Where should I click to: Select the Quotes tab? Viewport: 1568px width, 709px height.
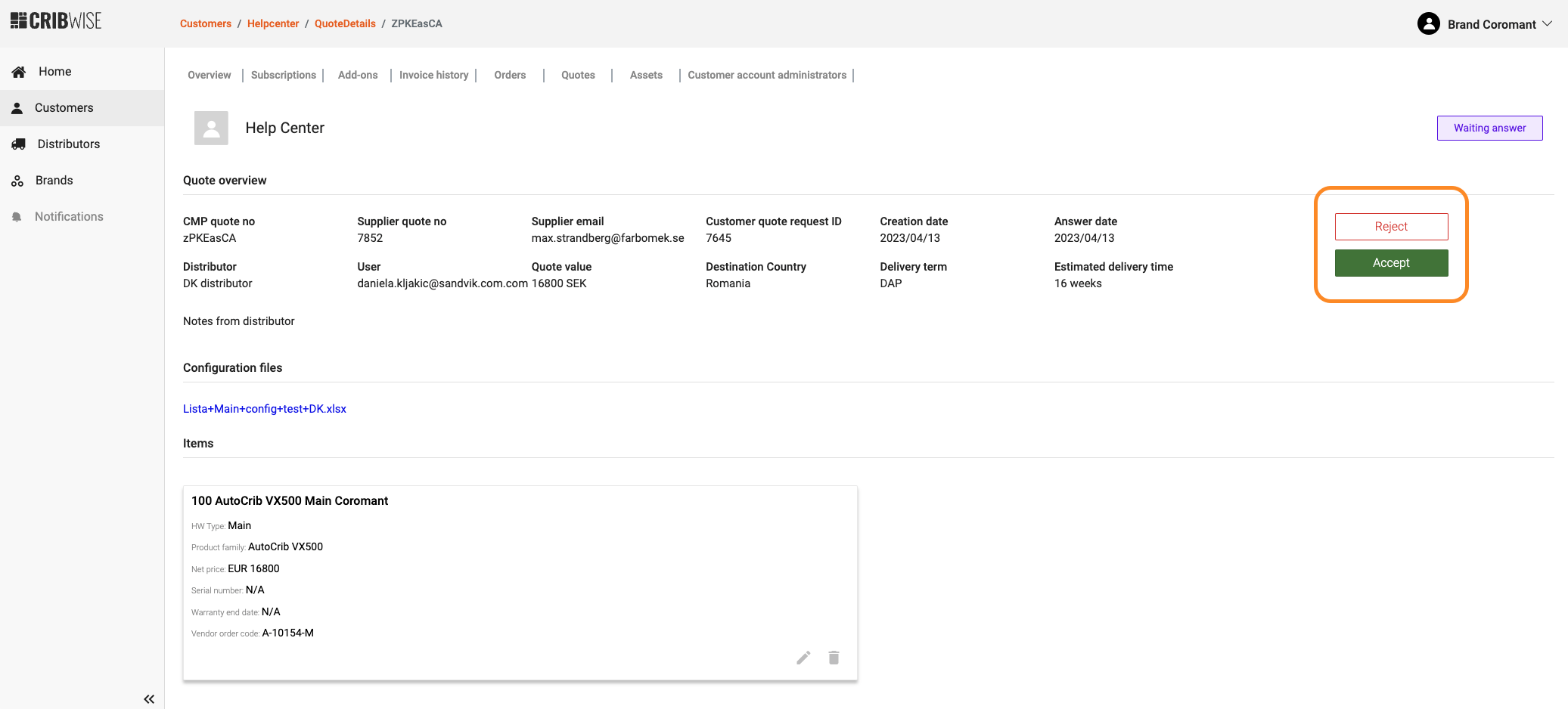point(578,76)
